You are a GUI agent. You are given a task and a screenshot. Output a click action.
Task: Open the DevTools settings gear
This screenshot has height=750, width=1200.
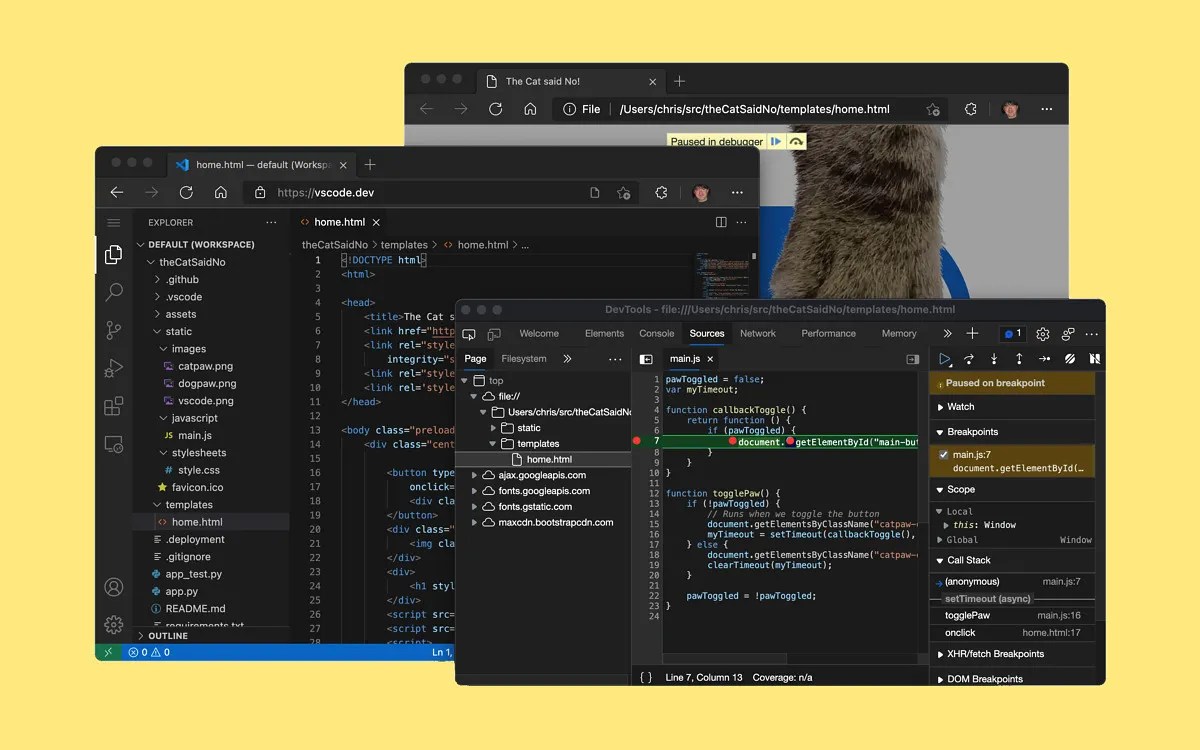(1042, 334)
